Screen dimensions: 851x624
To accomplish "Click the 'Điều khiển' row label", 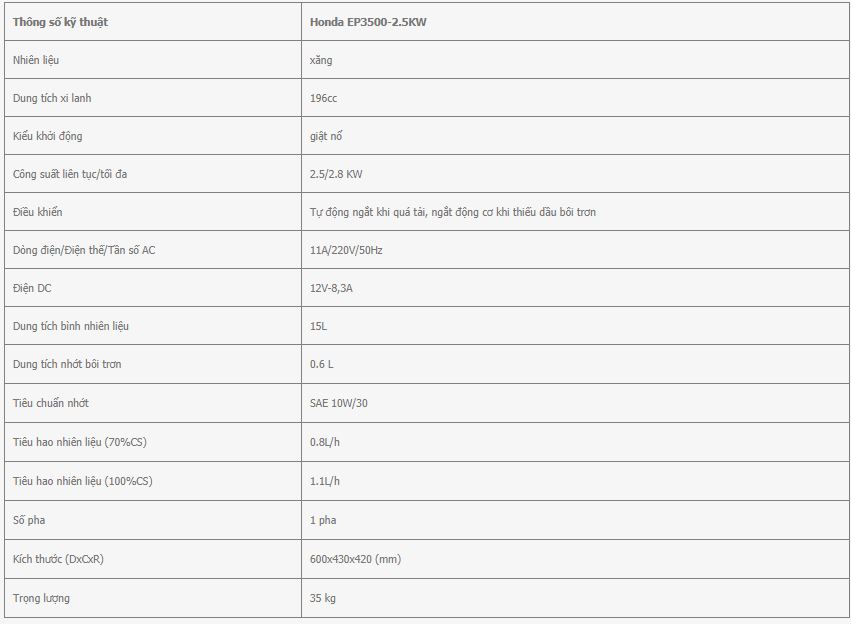I will (x=37, y=212).
